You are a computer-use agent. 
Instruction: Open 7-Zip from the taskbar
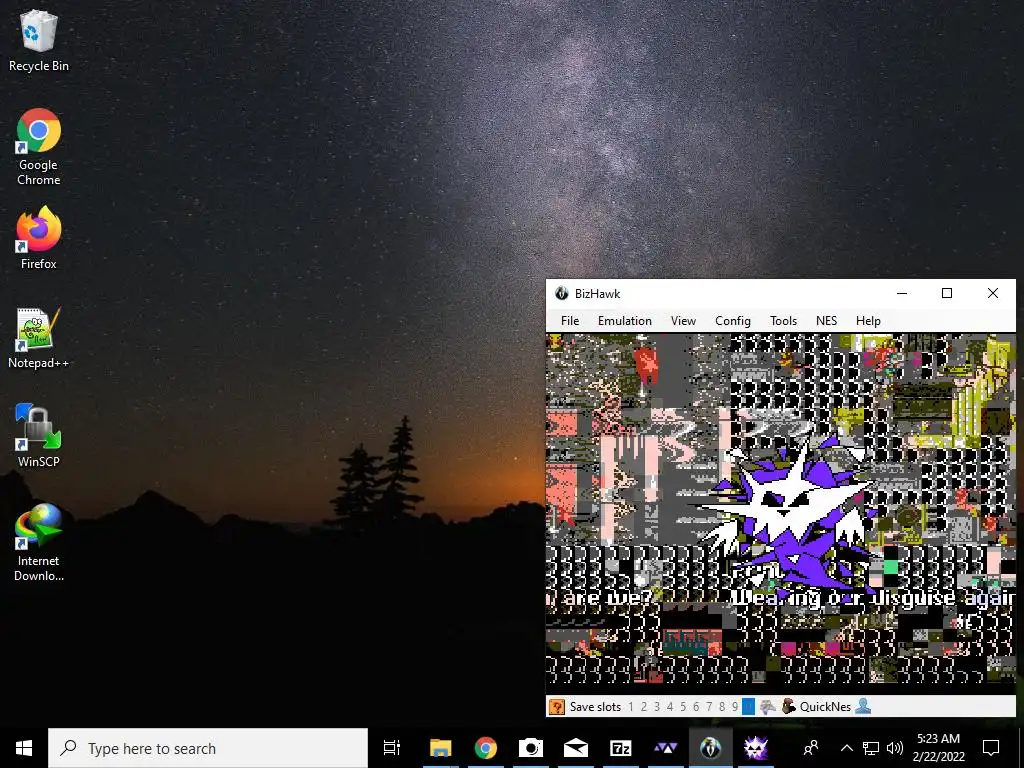pos(620,748)
